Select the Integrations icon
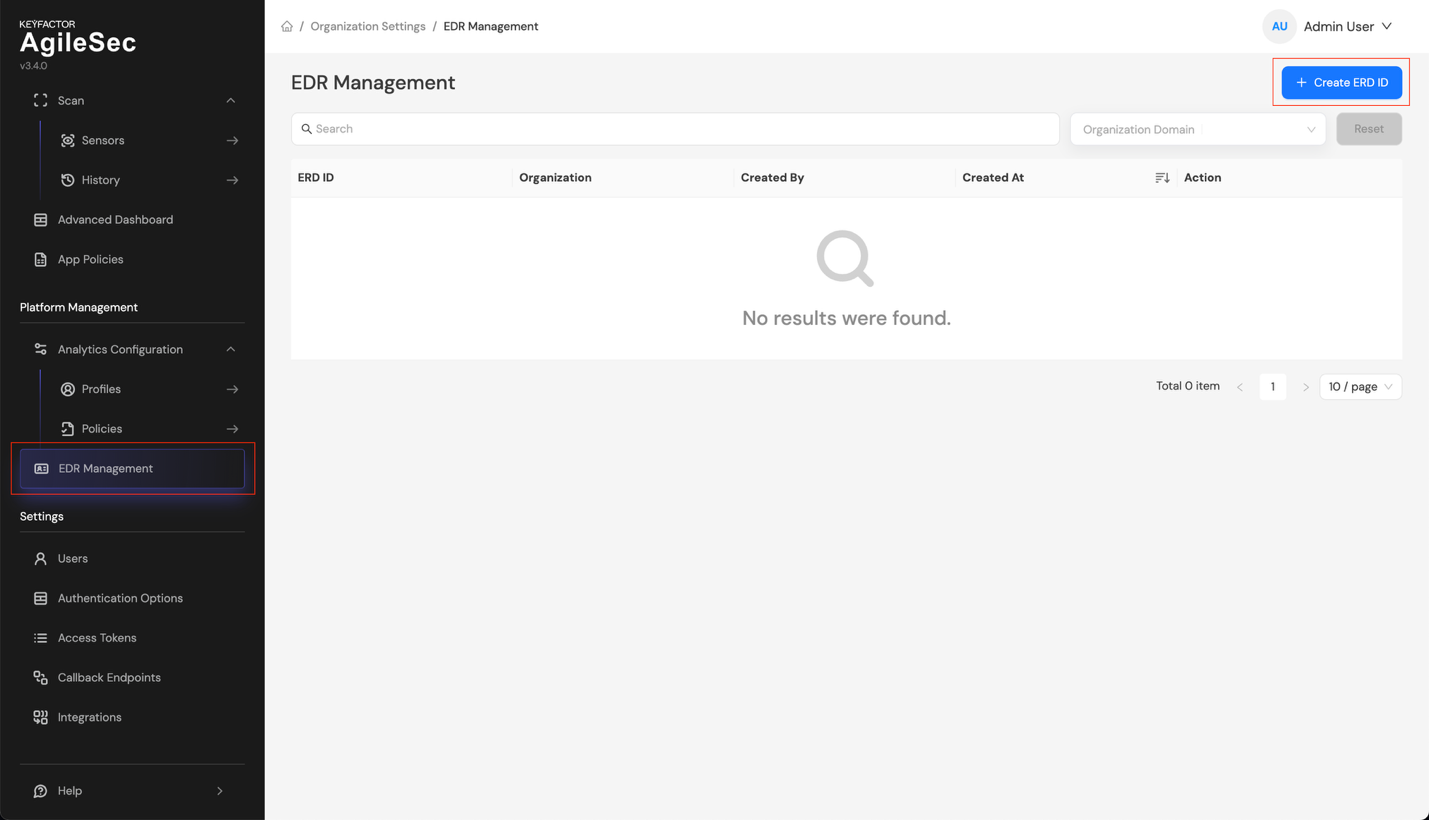 point(40,717)
